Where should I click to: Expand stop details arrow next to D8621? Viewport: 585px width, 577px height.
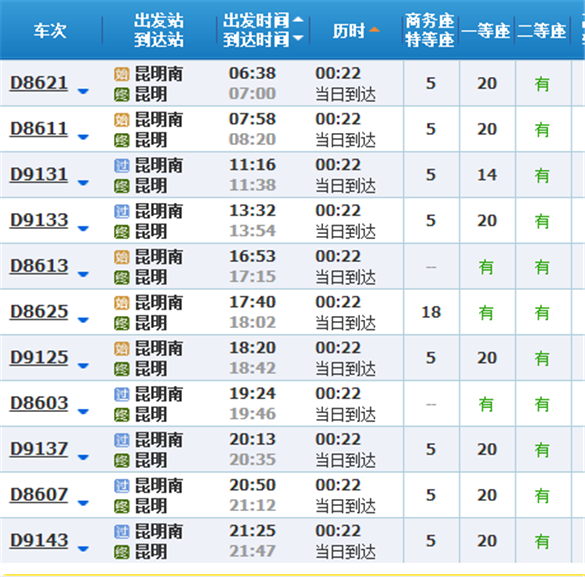(83, 91)
